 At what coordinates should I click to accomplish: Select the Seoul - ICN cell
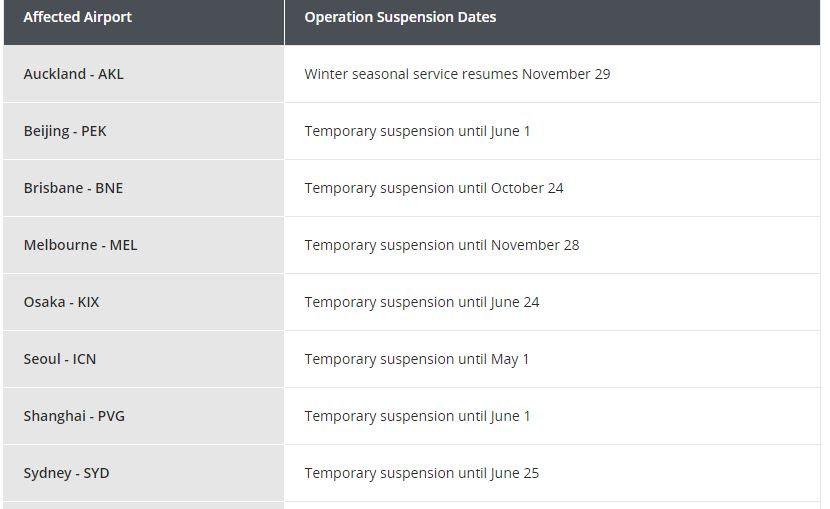pos(143,359)
